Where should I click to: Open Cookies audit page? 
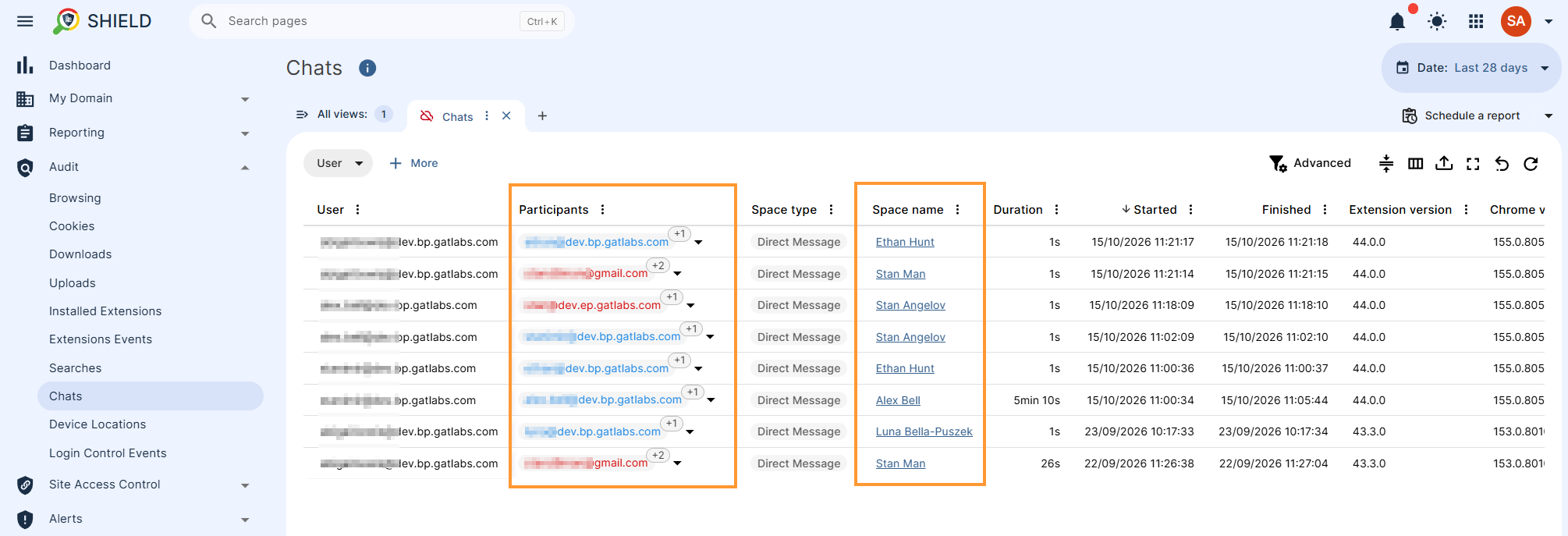pos(72,226)
